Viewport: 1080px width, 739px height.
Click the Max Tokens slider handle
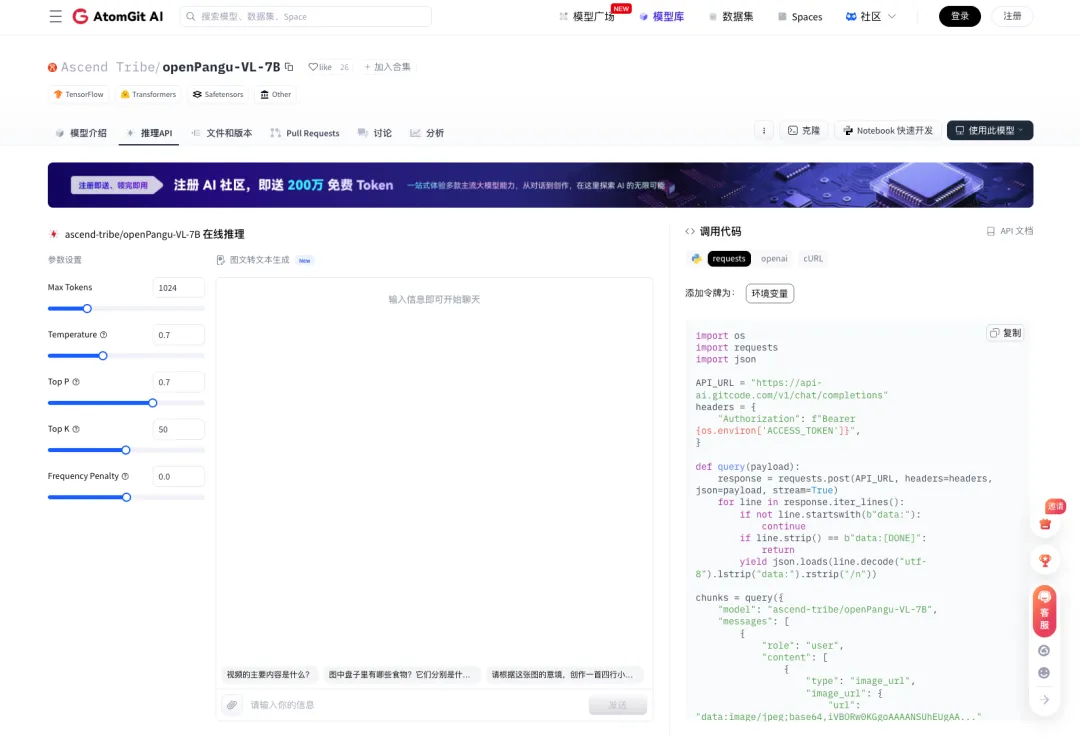[x=87, y=309]
